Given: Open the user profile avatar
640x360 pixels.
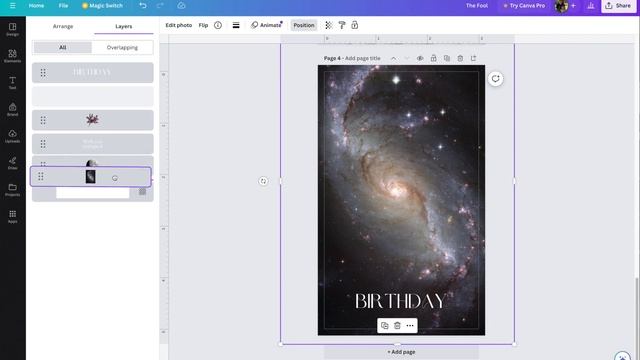Looking at the screenshot, I should pos(561,6).
